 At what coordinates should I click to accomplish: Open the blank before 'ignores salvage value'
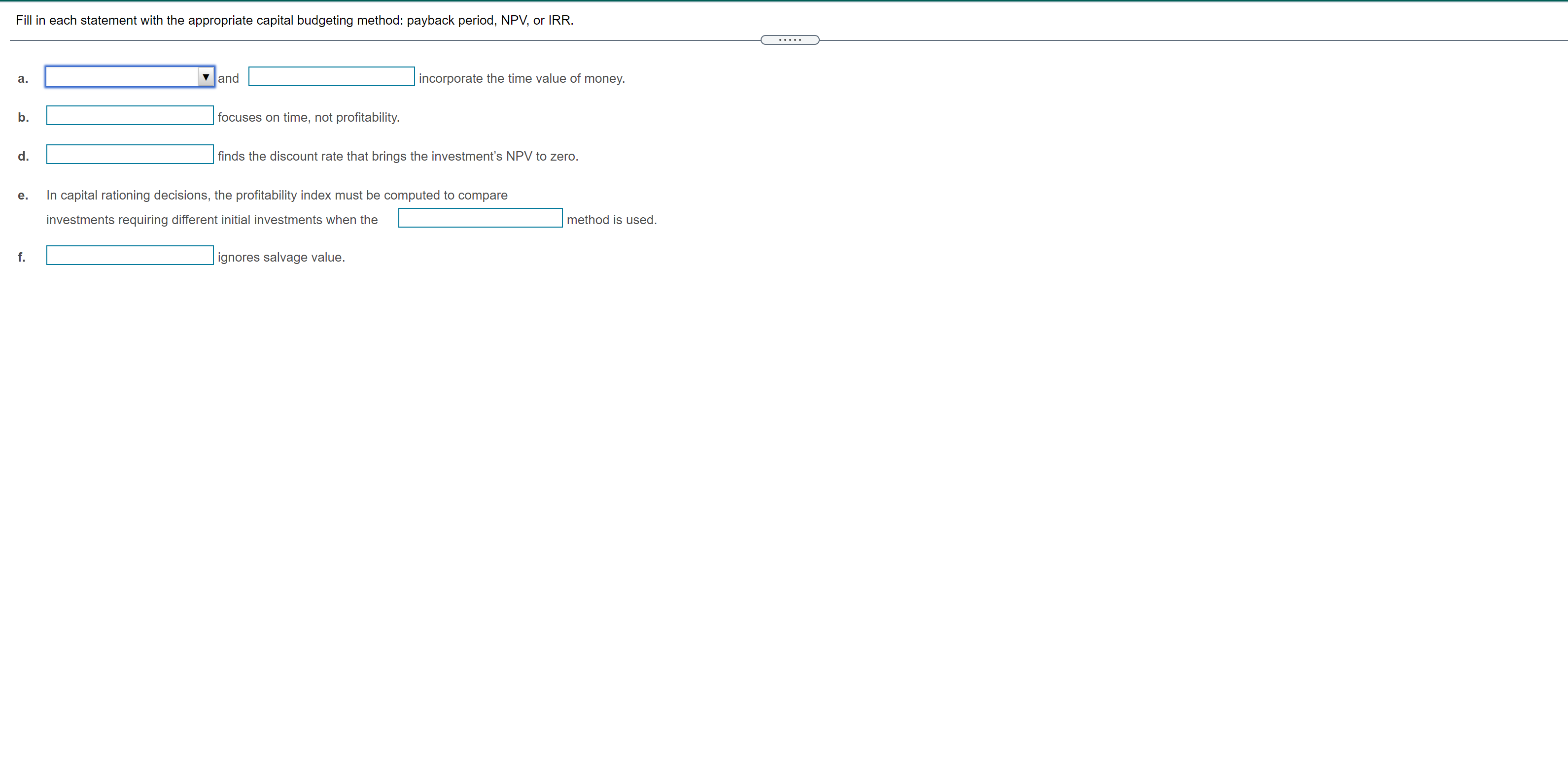click(x=130, y=256)
